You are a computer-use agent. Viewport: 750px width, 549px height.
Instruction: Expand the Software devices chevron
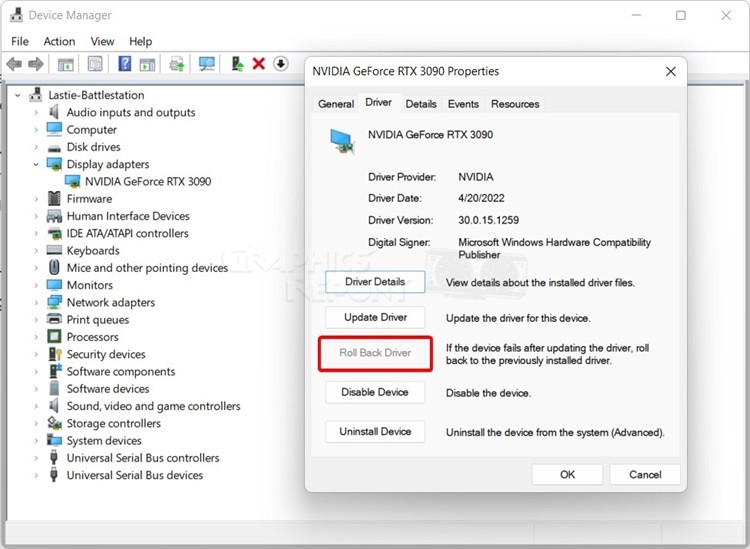(36, 389)
